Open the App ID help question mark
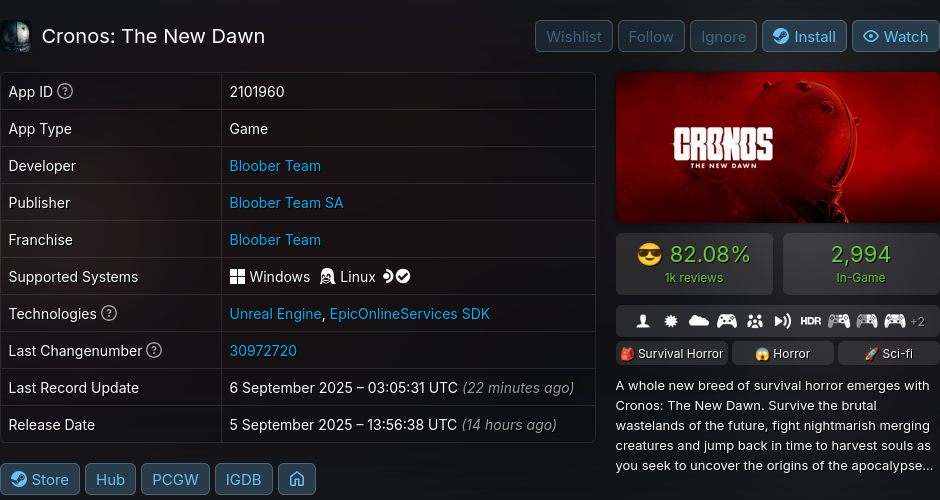Image resolution: width=940 pixels, height=500 pixels. [x=65, y=91]
